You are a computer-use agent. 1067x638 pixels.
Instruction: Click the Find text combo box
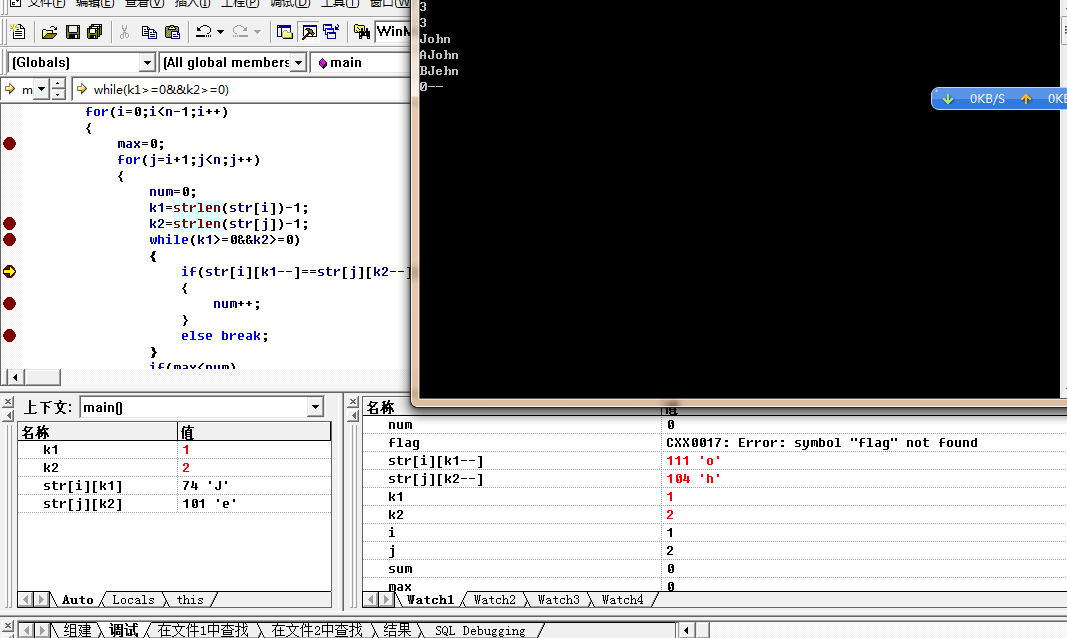pyautogui.click(x=393, y=31)
